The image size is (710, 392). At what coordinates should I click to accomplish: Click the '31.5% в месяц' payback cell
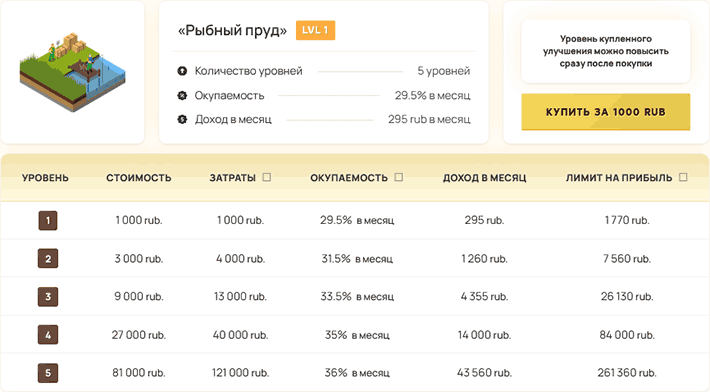point(357,259)
